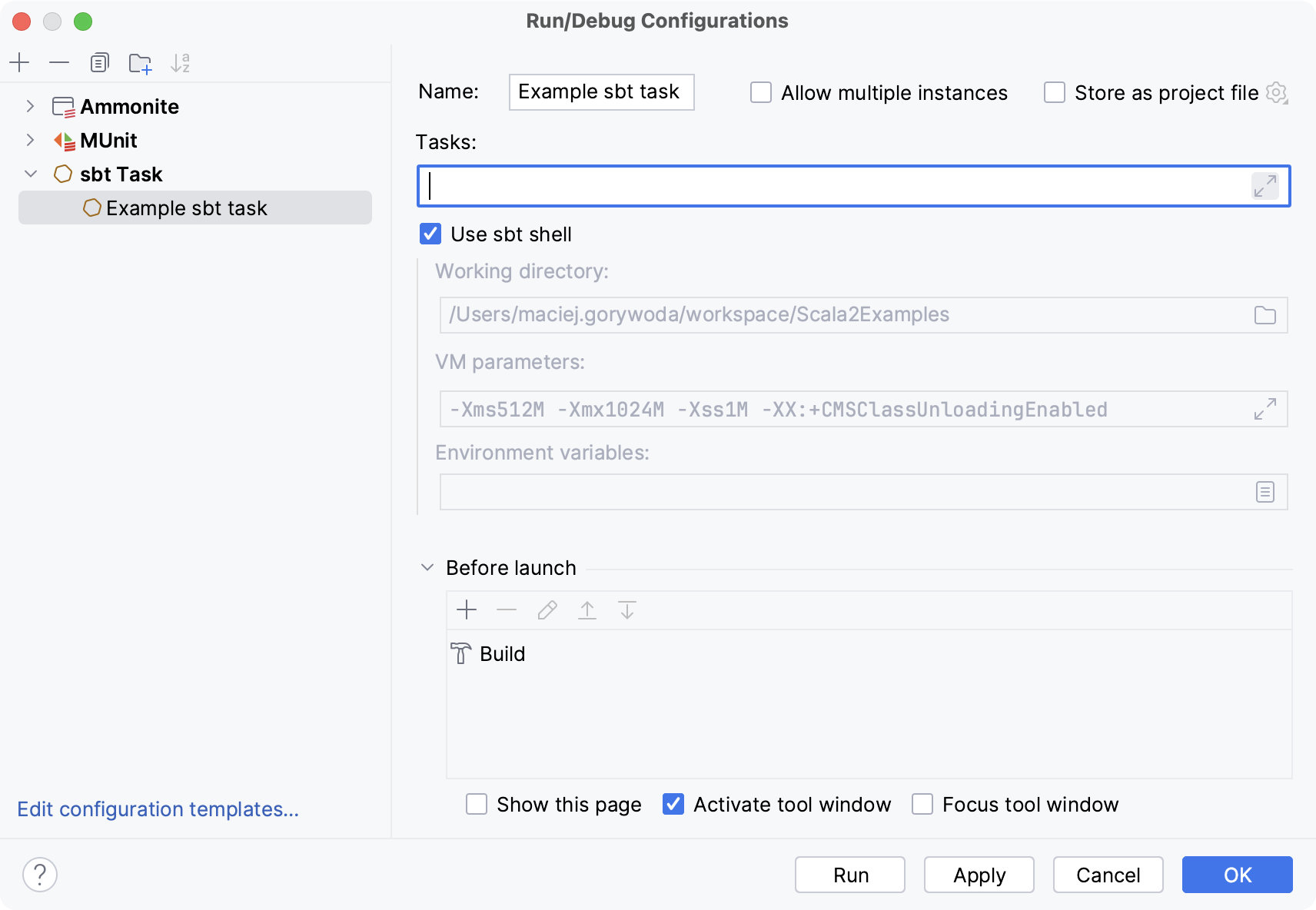The height and width of the screenshot is (910, 1316).
Task: Add a new Before launch step
Action: click(467, 609)
